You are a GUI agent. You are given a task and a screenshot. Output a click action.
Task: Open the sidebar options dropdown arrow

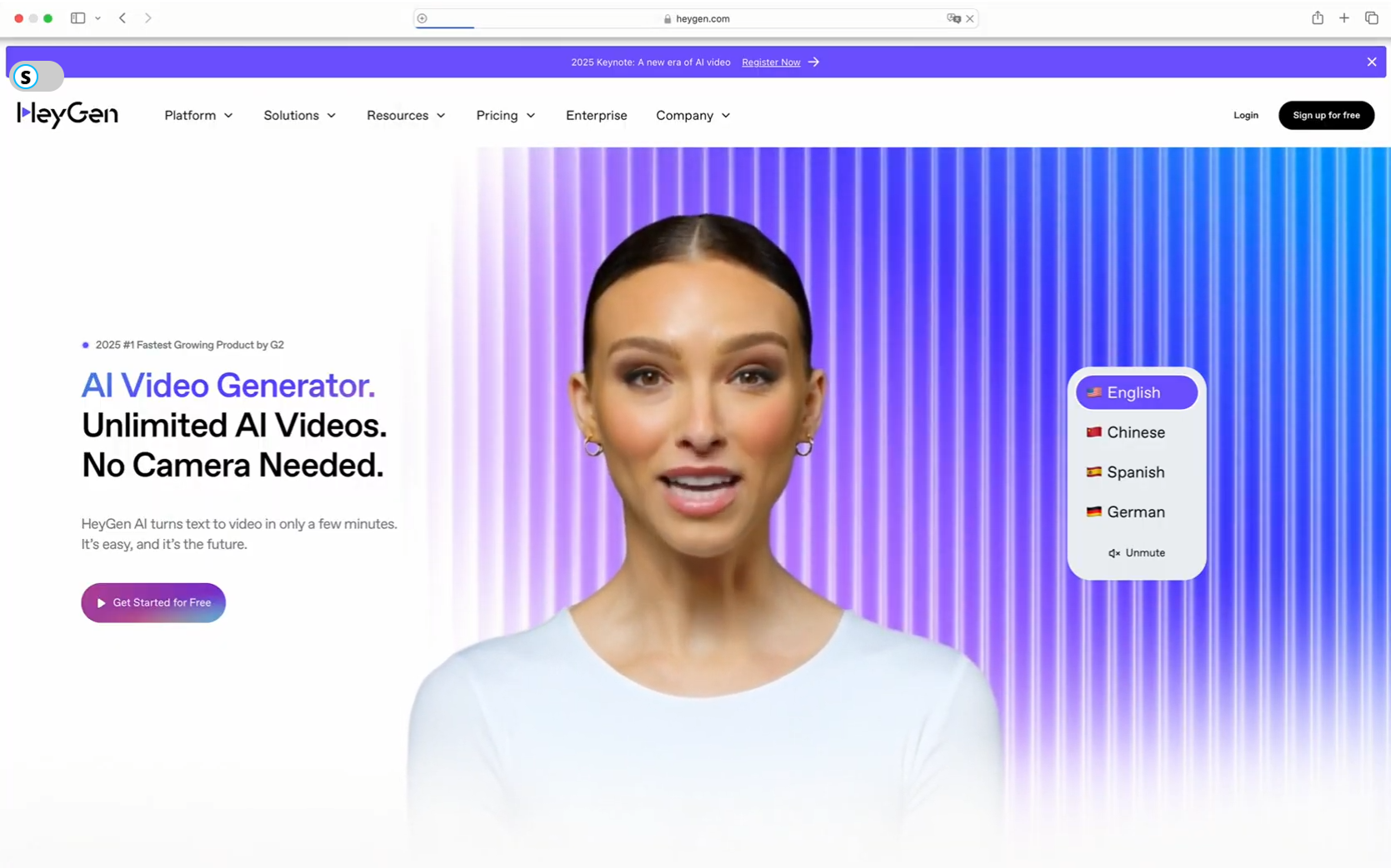(98, 17)
